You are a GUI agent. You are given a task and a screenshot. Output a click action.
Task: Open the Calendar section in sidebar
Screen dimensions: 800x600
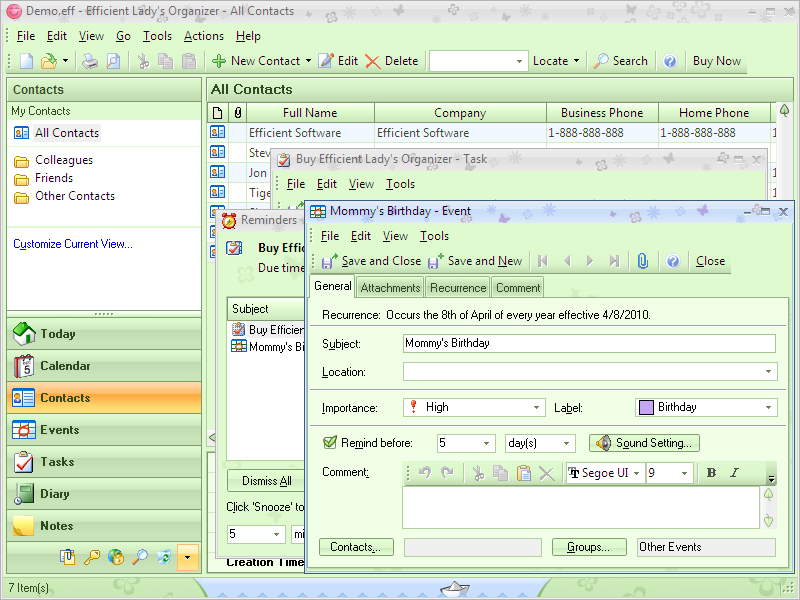tap(65, 366)
